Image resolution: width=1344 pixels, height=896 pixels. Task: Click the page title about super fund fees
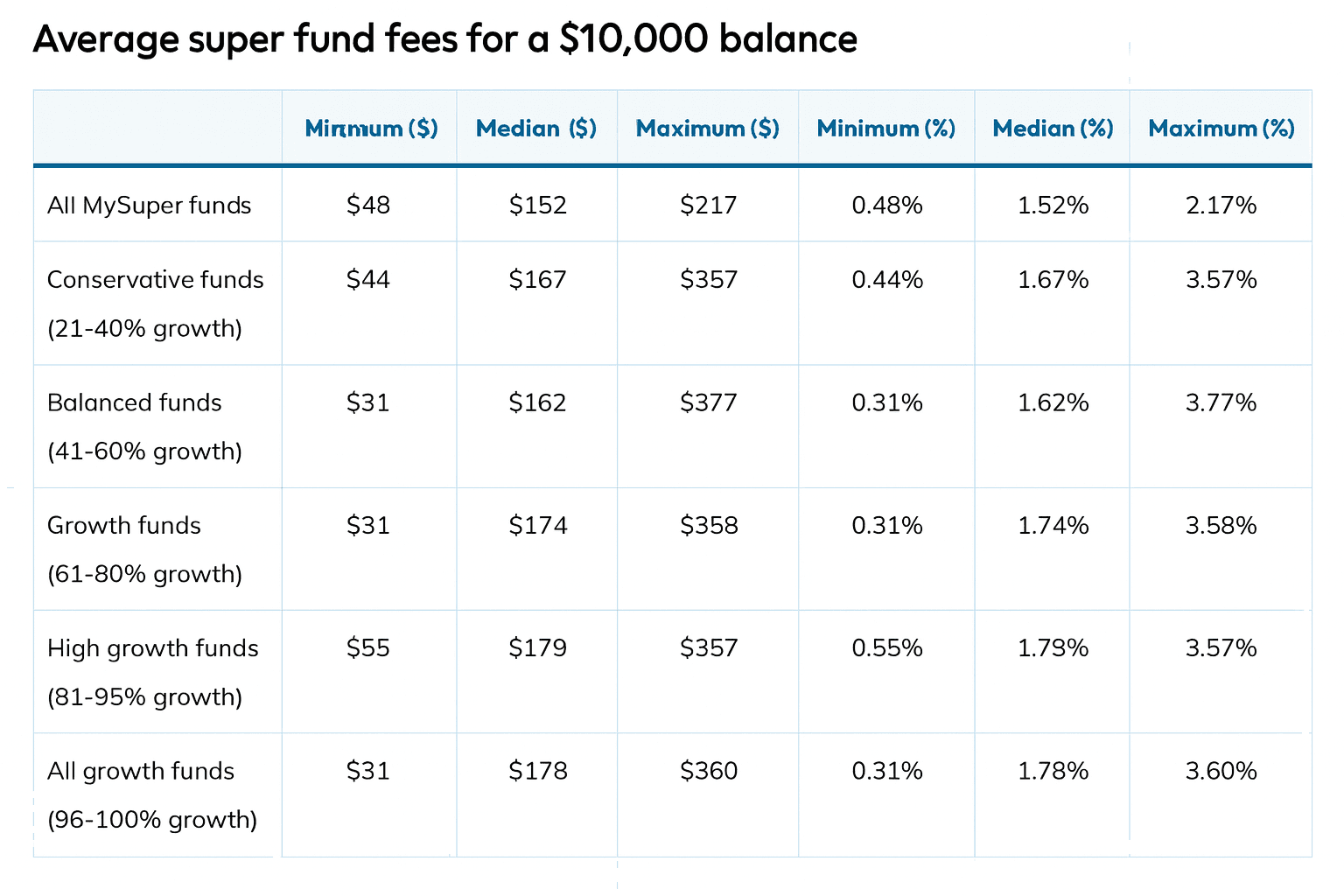point(444,39)
